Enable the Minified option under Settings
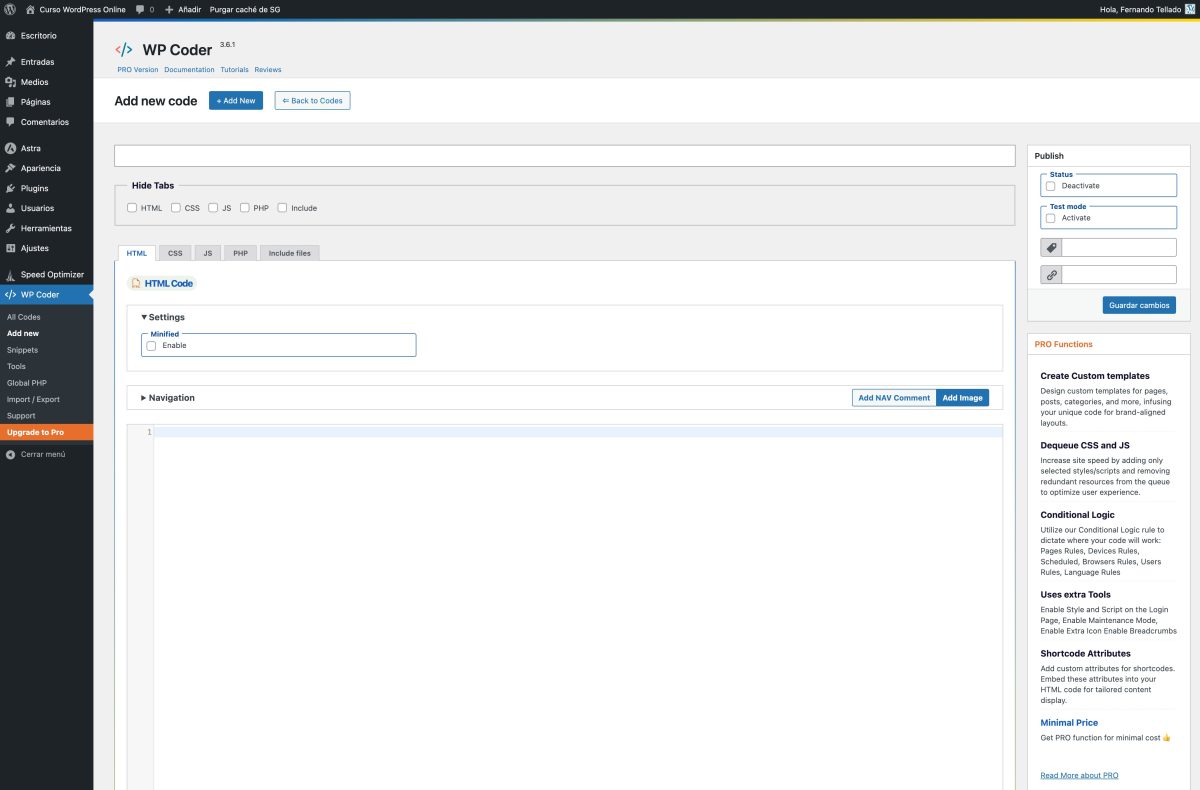The height and width of the screenshot is (790, 1200). [151, 346]
